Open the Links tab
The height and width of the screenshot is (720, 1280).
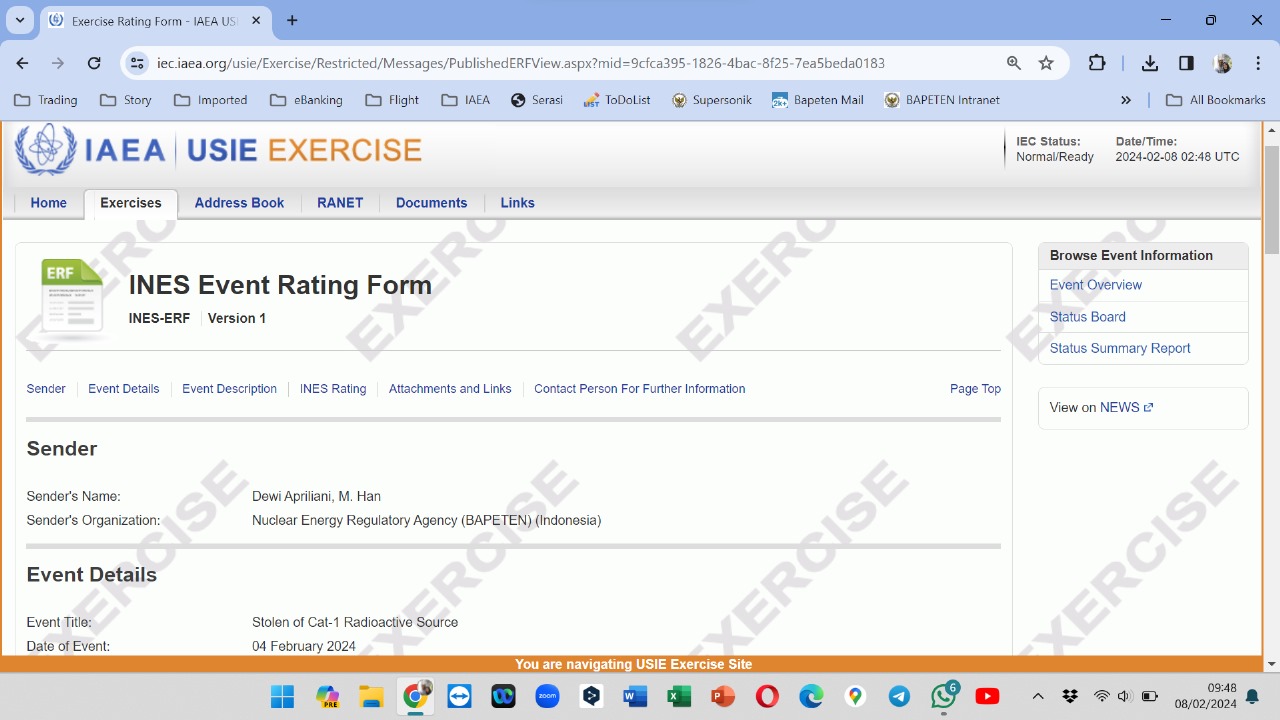517,203
